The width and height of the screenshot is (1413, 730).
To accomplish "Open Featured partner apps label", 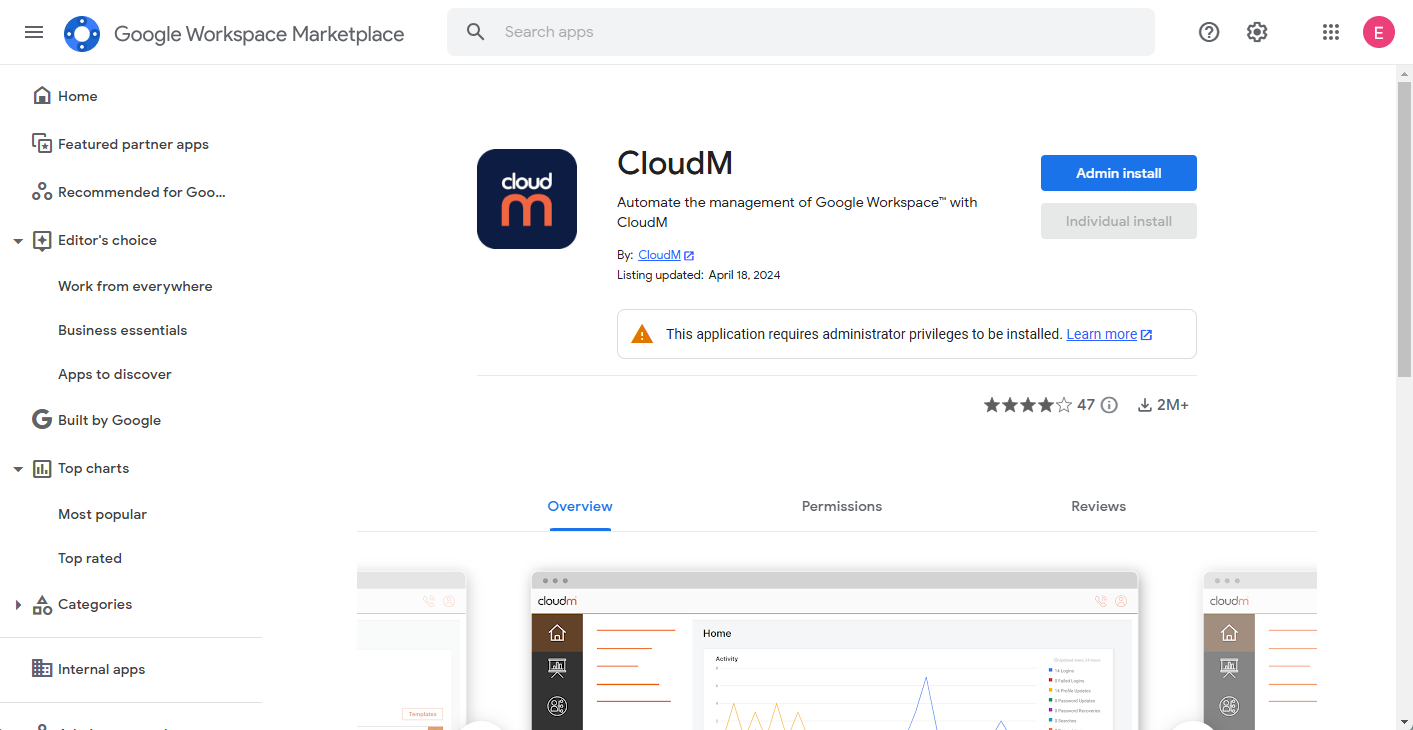I will 133,144.
